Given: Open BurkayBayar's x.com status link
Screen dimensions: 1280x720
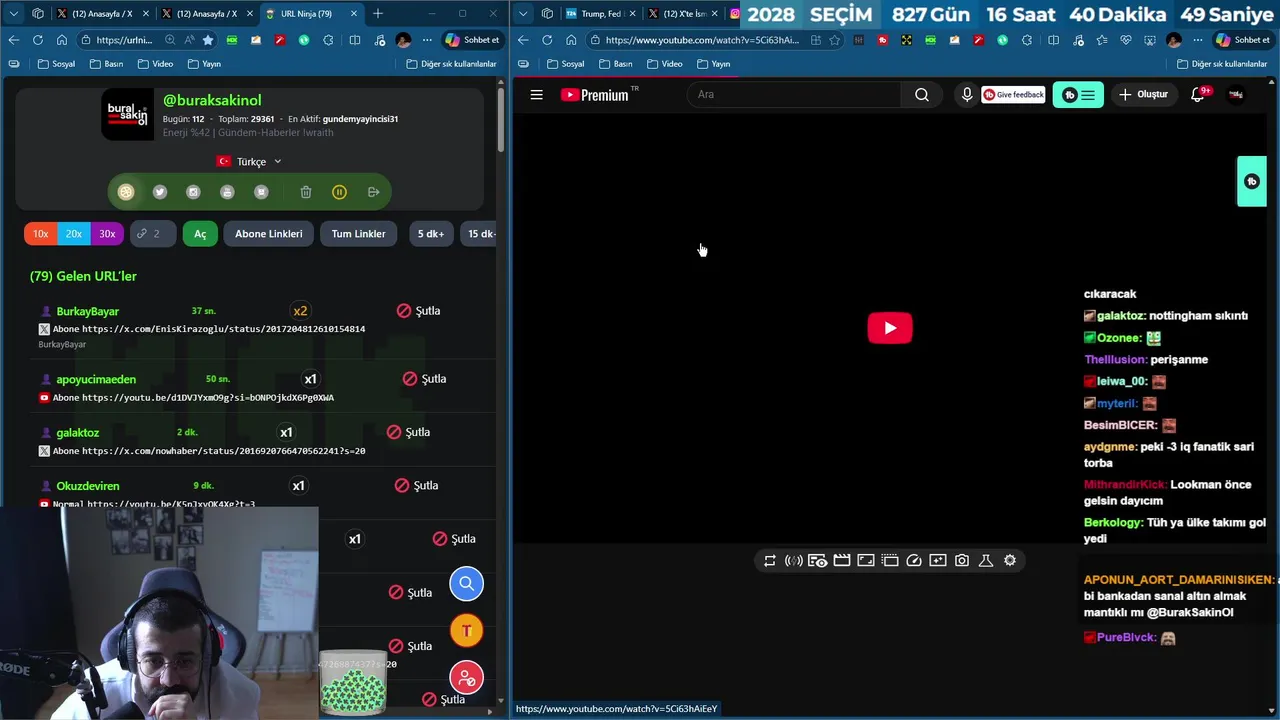Looking at the screenshot, I should pyautogui.click(x=223, y=329).
